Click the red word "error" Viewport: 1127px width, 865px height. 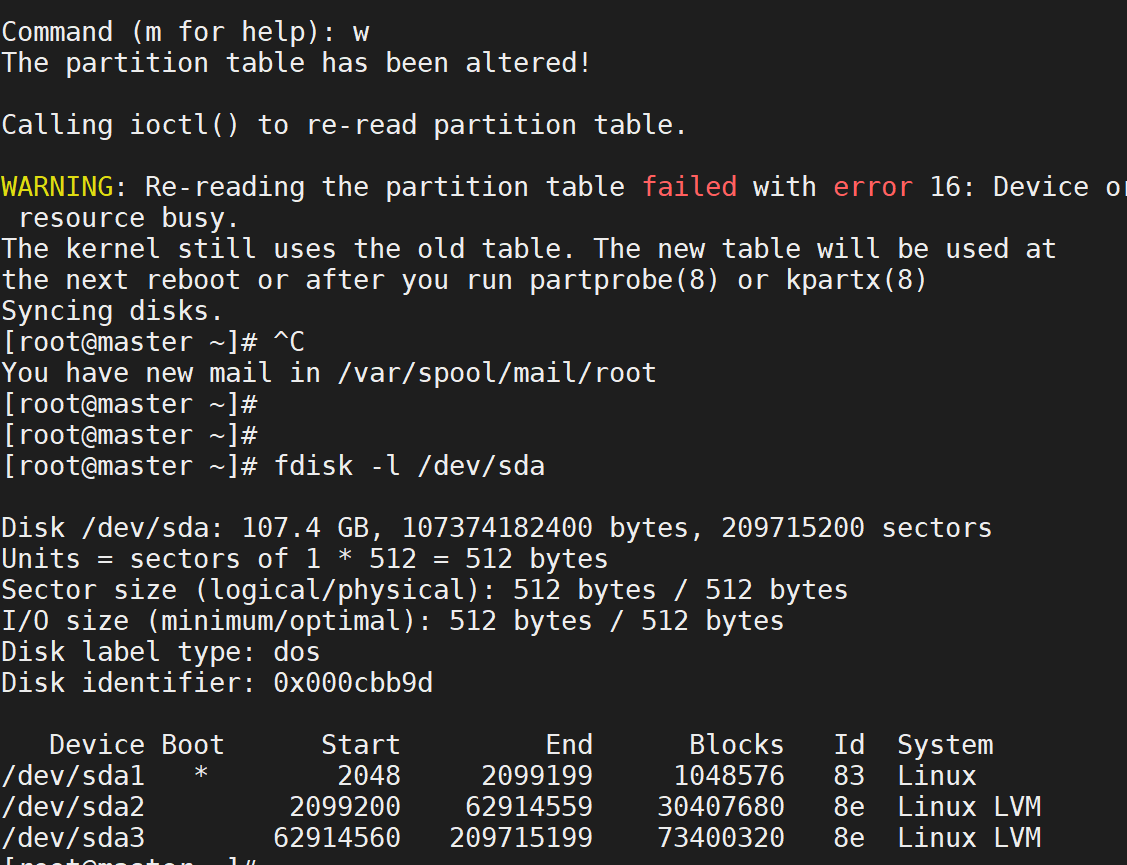[x=872, y=187]
